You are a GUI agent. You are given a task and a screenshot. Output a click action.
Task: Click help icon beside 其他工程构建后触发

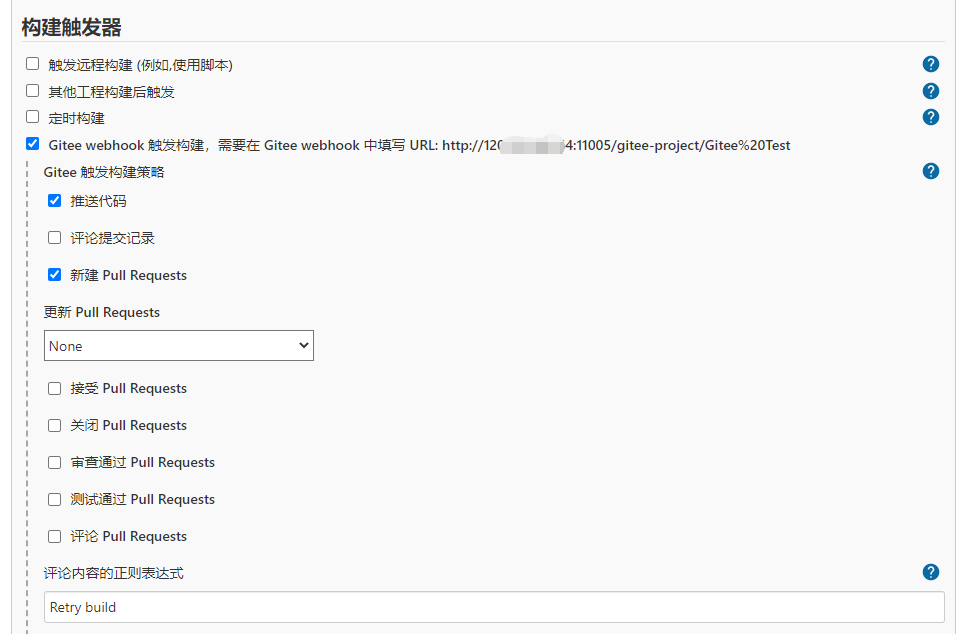[930, 91]
